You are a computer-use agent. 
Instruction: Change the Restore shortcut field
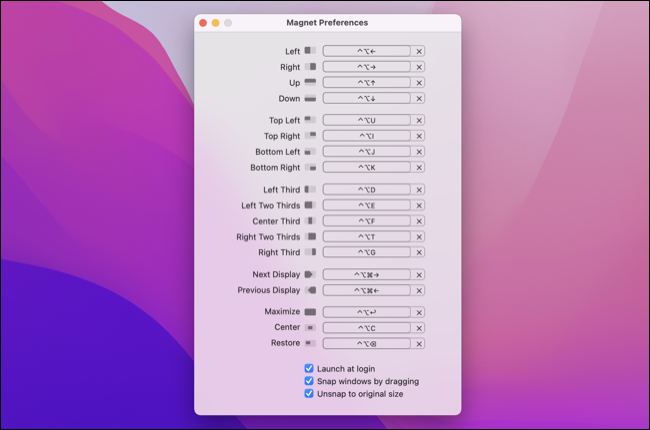click(367, 344)
